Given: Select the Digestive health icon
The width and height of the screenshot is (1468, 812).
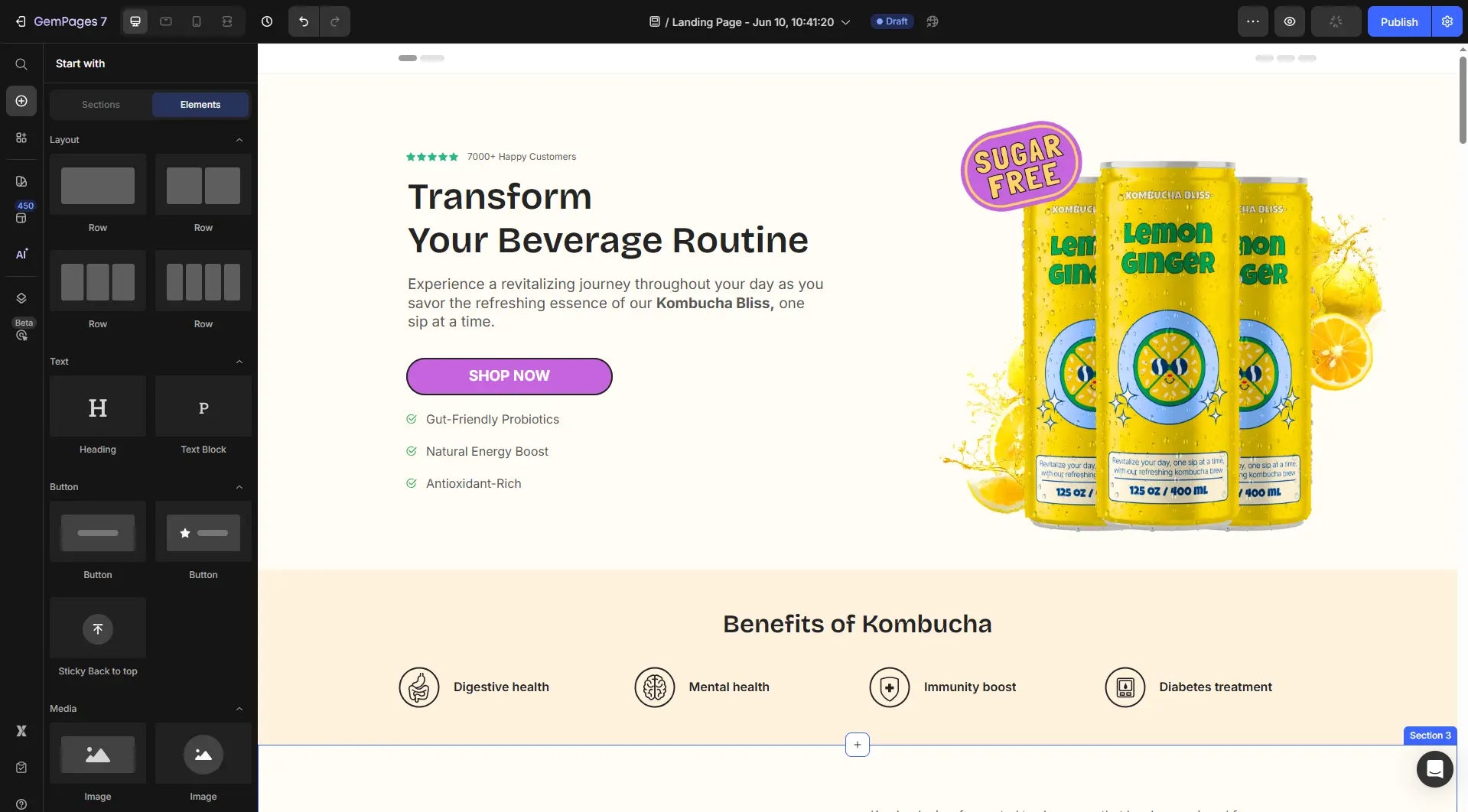Looking at the screenshot, I should [x=419, y=687].
